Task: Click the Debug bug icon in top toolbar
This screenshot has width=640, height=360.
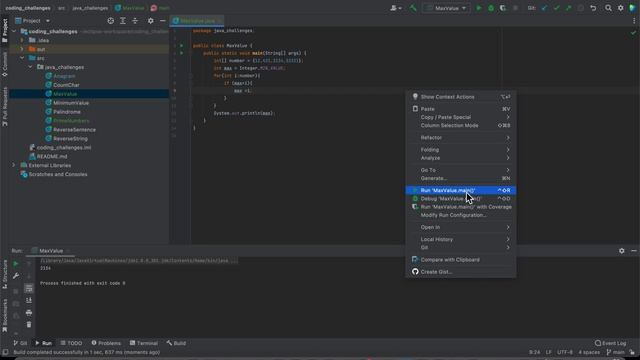Action: coord(491,8)
